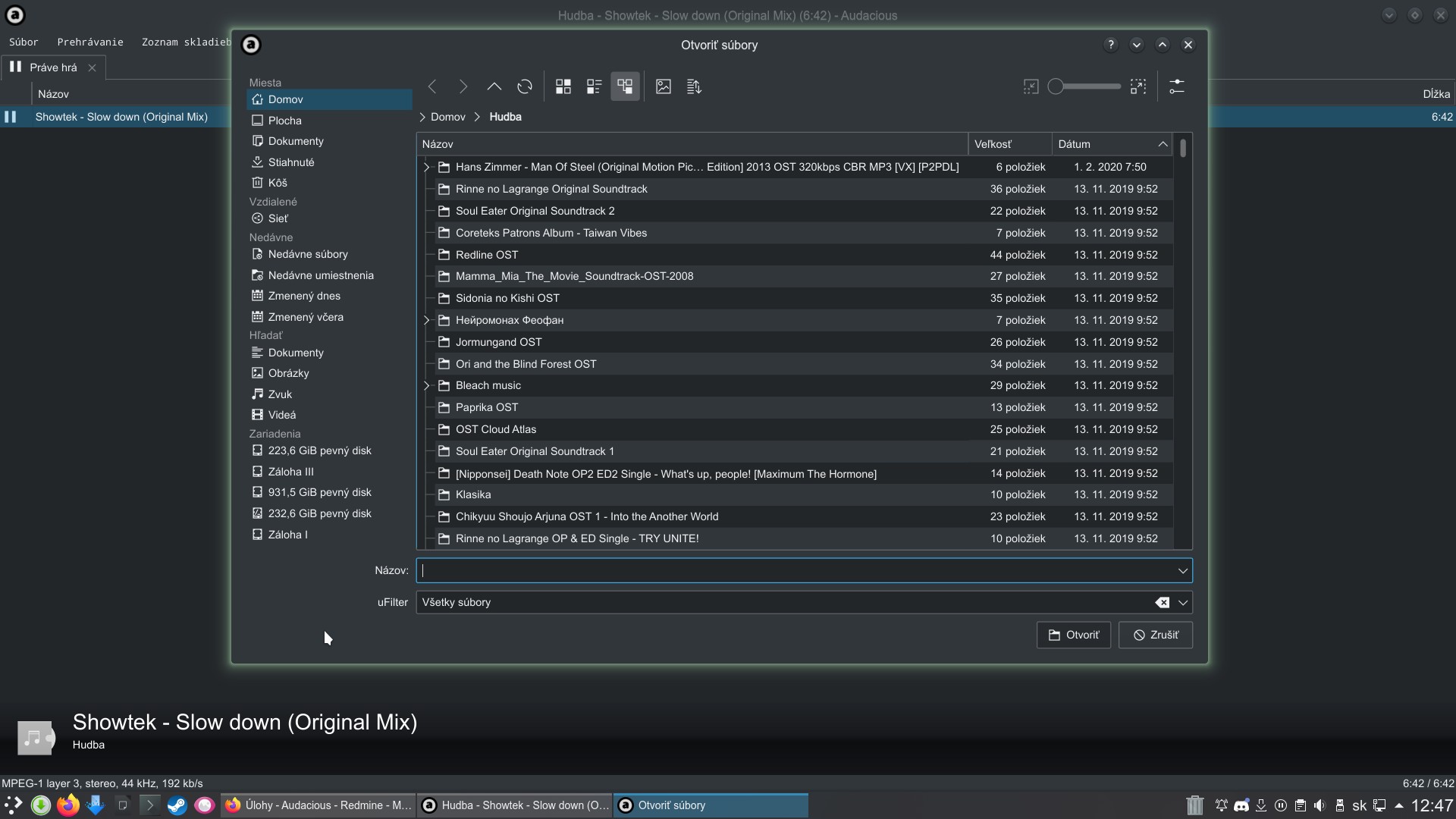Open Dokumenty under Miesta

point(329,141)
